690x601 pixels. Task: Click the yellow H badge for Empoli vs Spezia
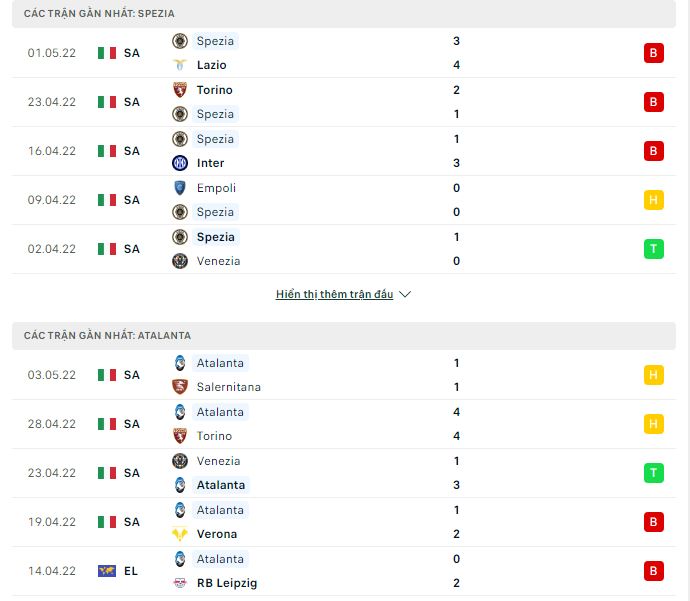[x=653, y=200]
